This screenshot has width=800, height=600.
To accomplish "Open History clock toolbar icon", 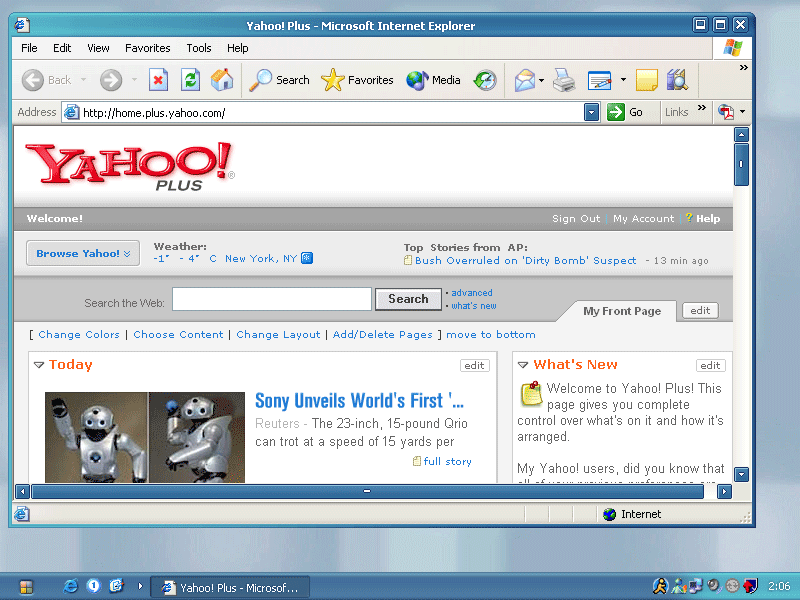I will tap(485, 80).
